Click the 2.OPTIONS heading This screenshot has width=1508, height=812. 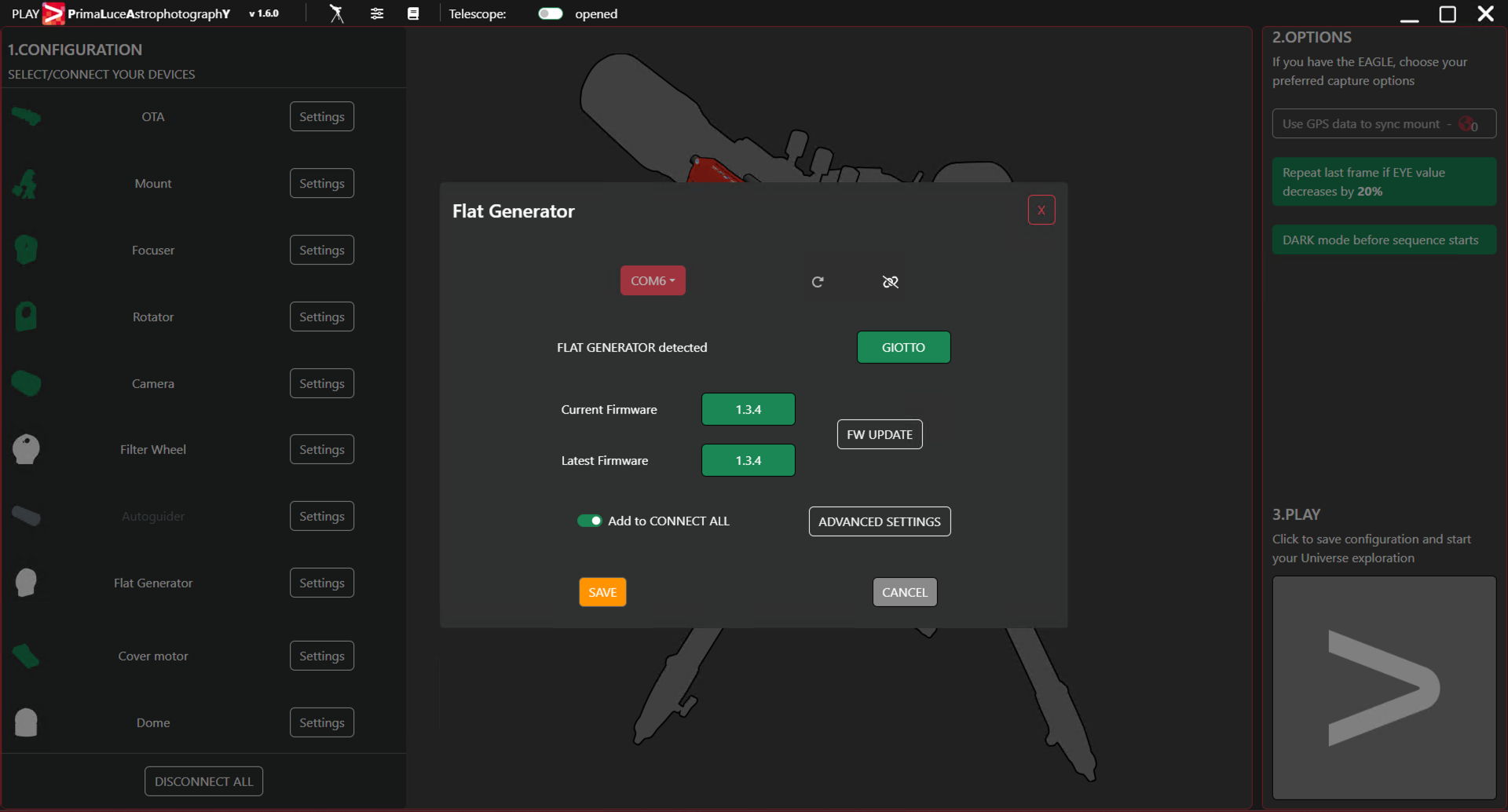1312,37
